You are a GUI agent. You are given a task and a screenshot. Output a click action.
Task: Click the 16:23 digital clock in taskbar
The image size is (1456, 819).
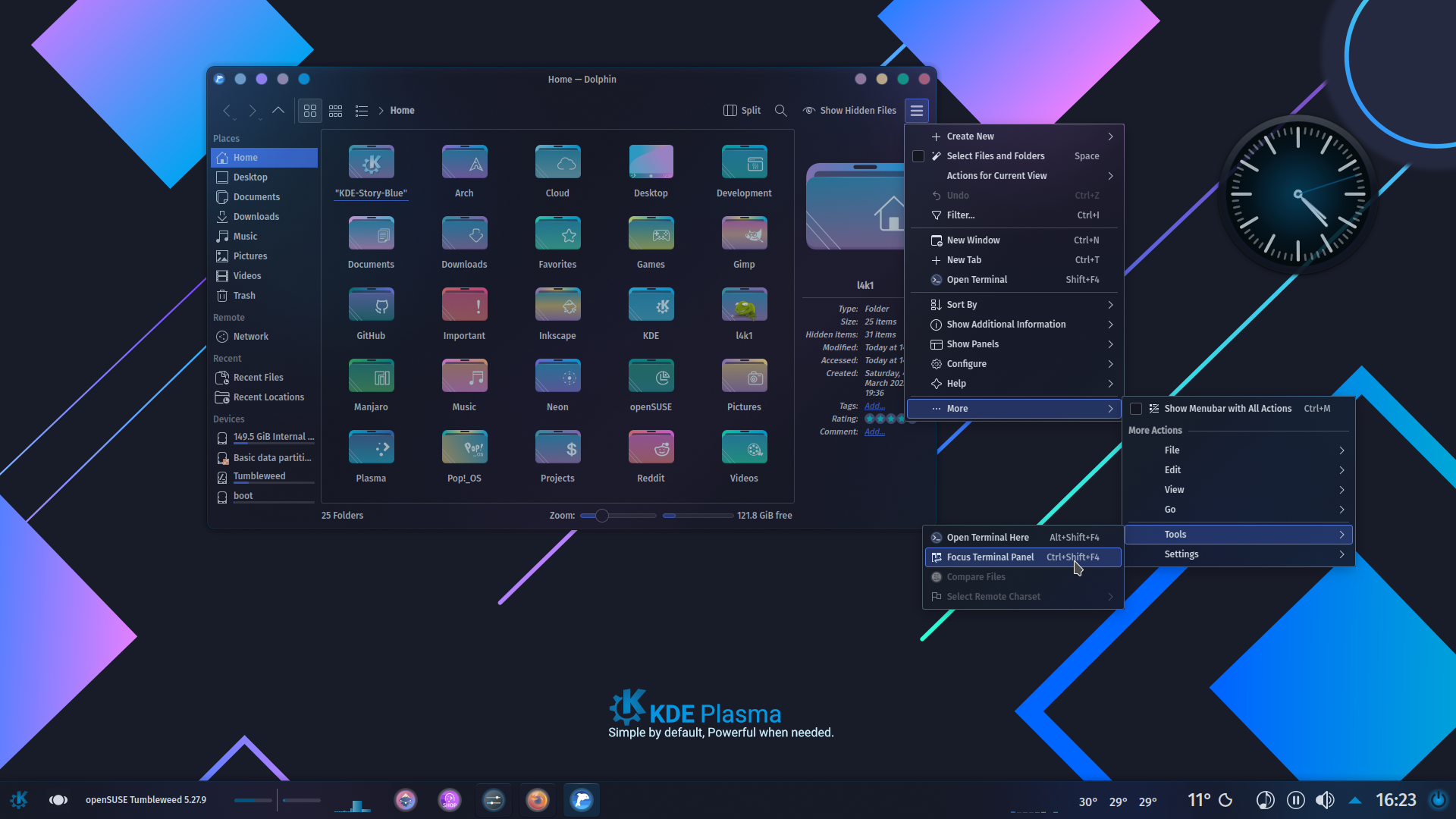pyautogui.click(x=1396, y=800)
